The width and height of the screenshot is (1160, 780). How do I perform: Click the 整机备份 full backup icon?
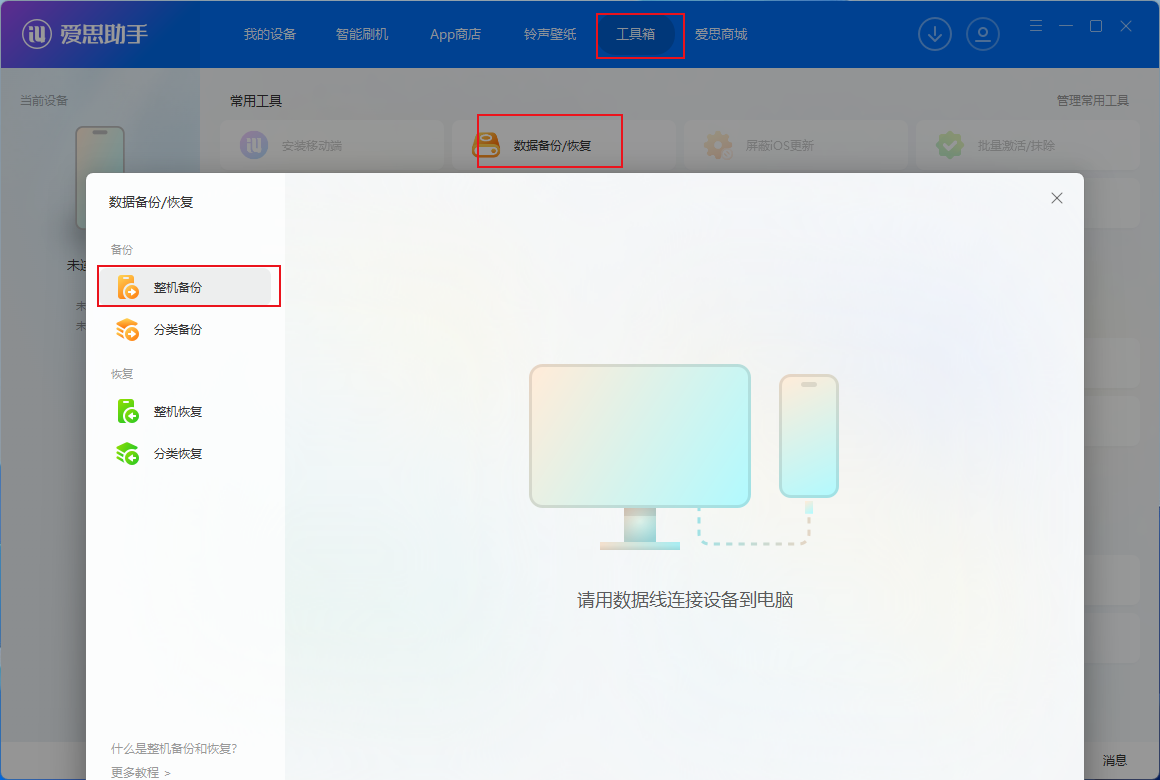tap(128, 287)
